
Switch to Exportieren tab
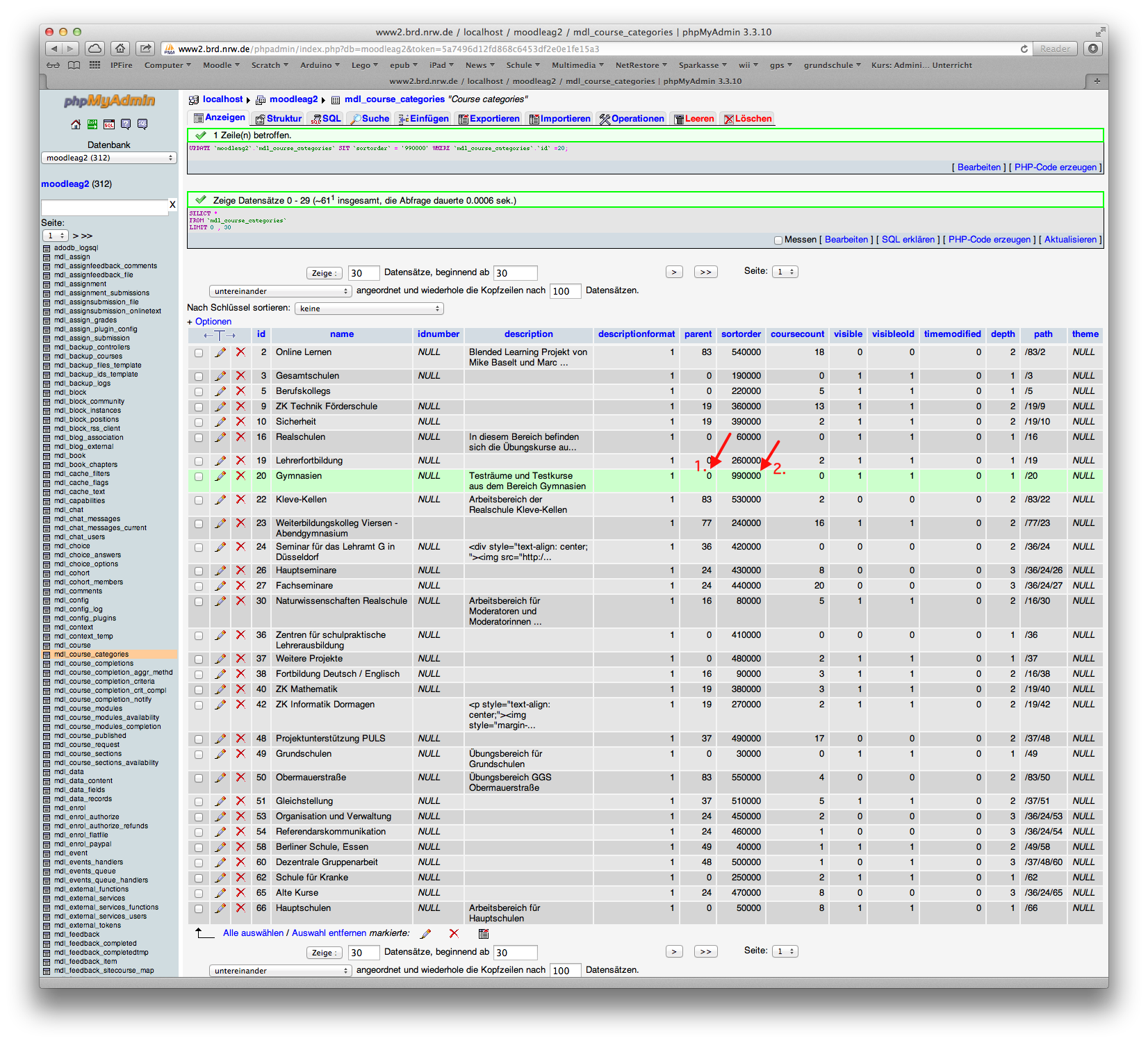[x=489, y=119]
